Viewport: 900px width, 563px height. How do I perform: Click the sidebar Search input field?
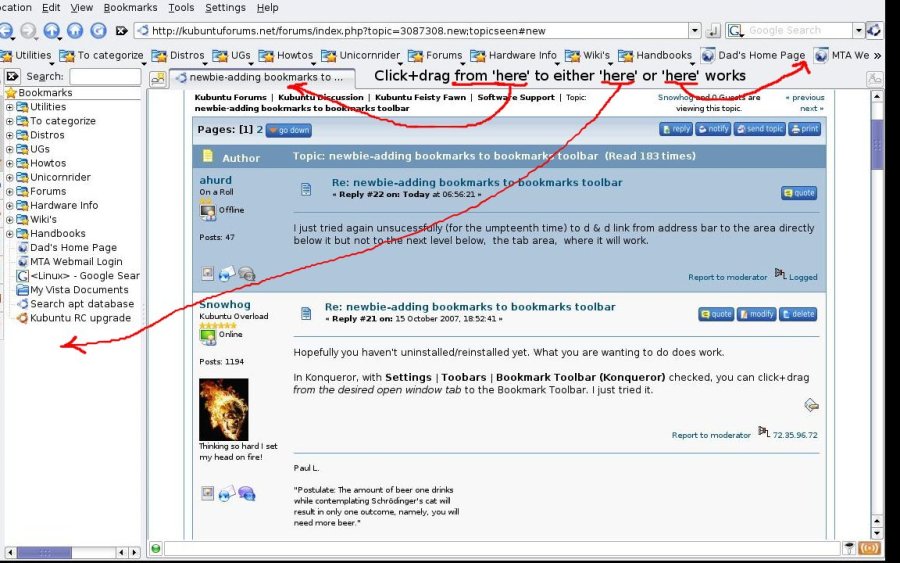click(x=105, y=76)
